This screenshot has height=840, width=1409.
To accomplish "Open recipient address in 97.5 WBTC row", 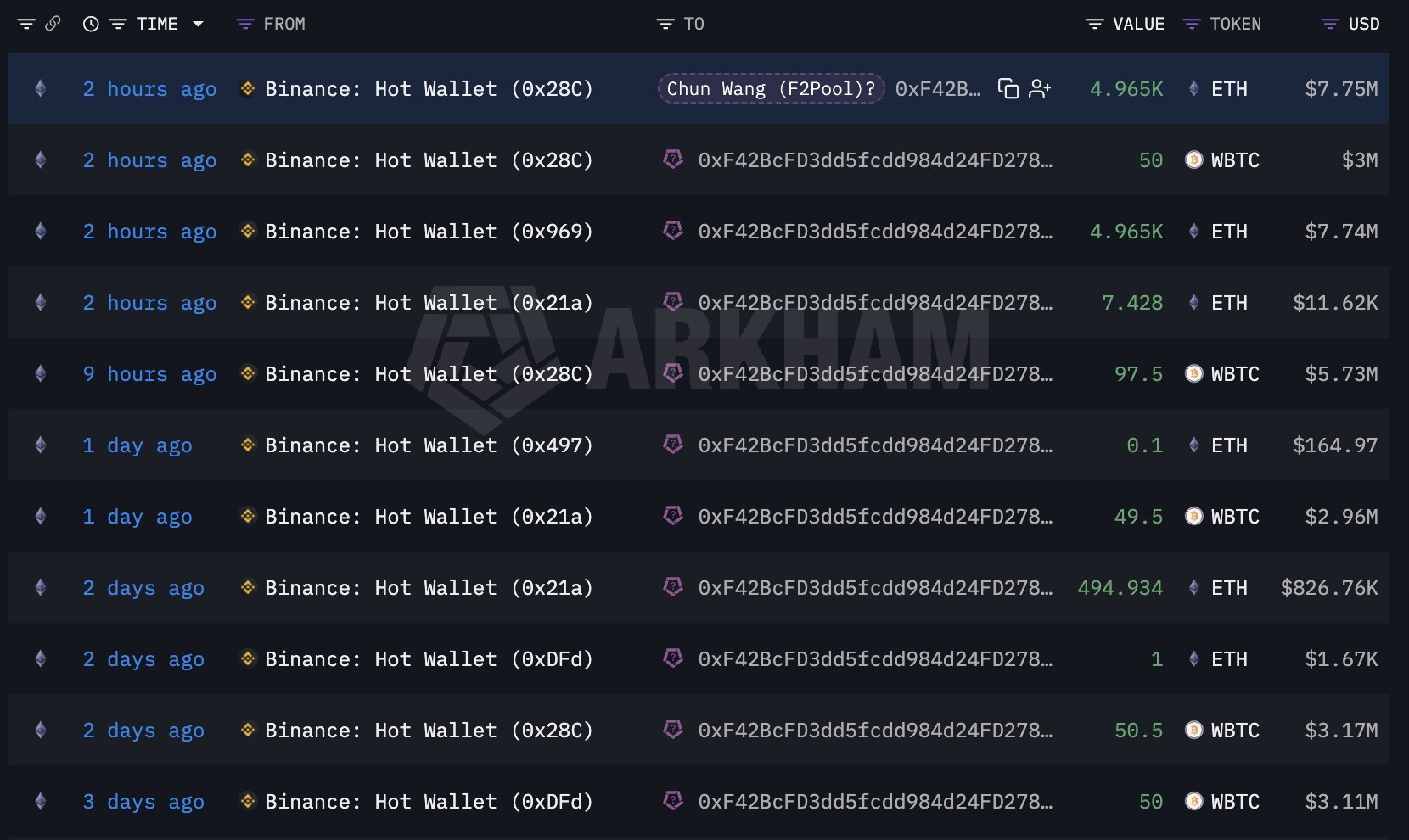I will [875, 374].
